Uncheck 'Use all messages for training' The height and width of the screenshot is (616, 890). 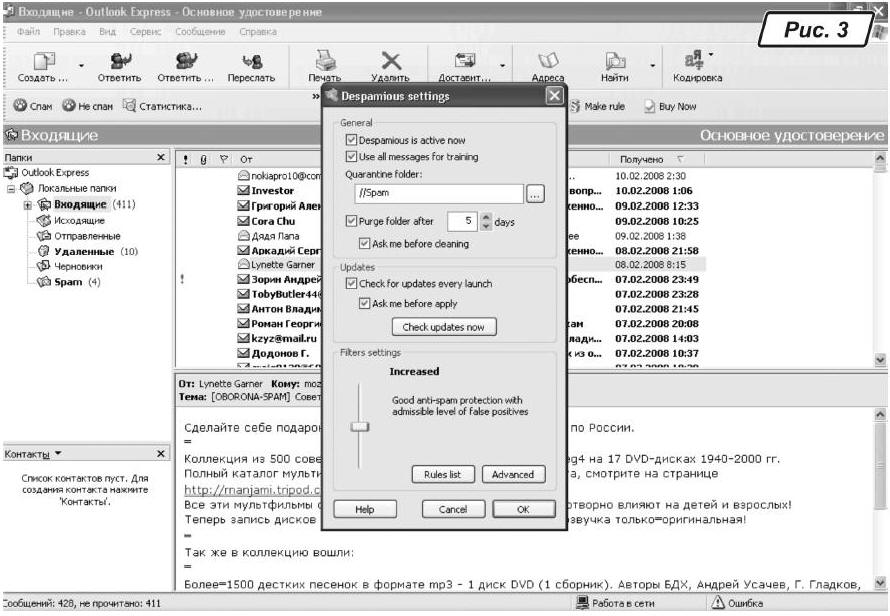[351, 157]
